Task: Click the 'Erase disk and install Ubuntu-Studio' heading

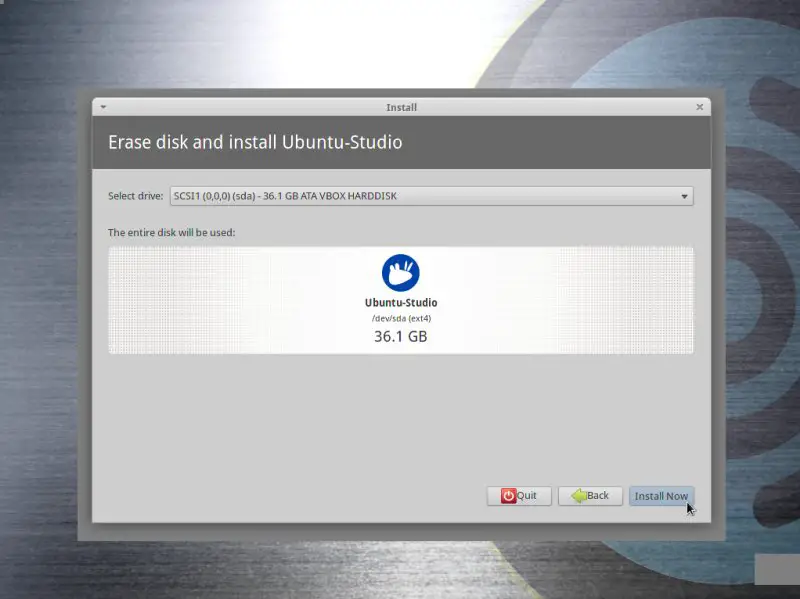Action: [255, 142]
